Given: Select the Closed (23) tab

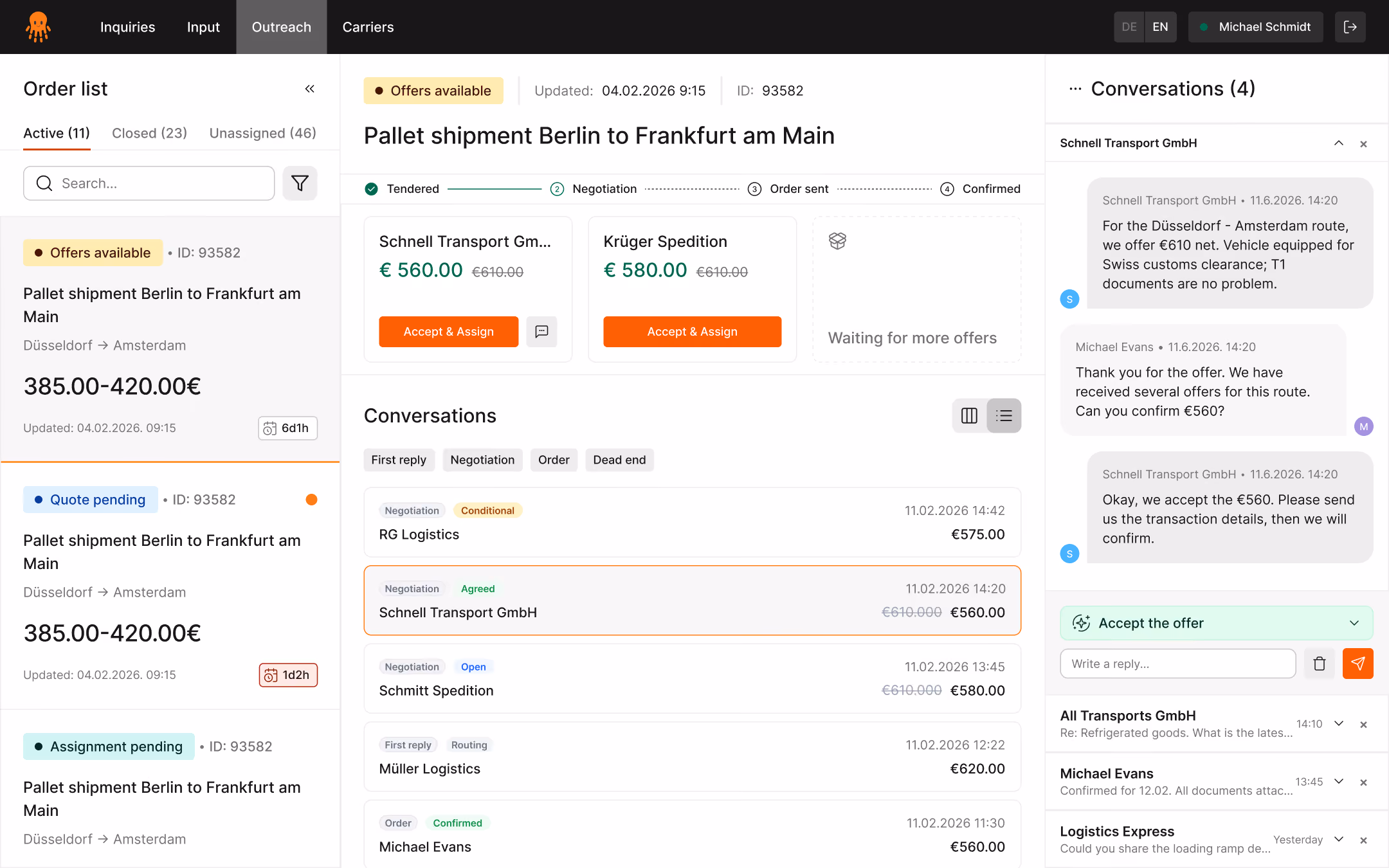Looking at the screenshot, I should point(149,133).
